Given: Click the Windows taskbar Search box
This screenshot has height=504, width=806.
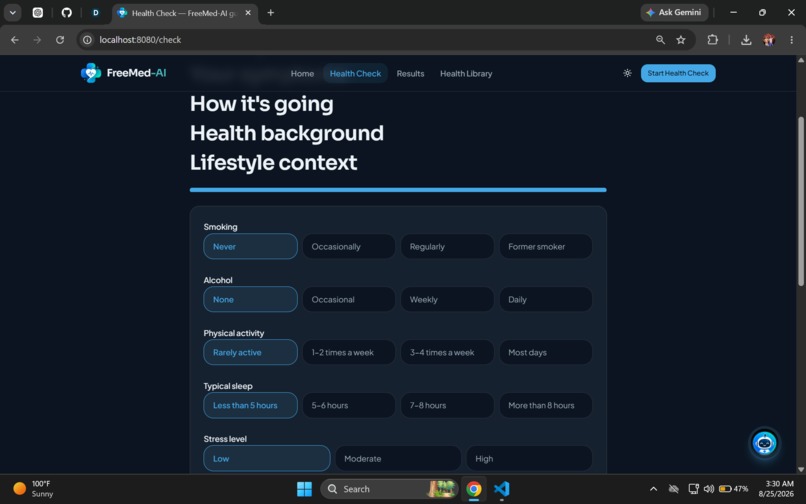Looking at the screenshot, I should (389, 489).
